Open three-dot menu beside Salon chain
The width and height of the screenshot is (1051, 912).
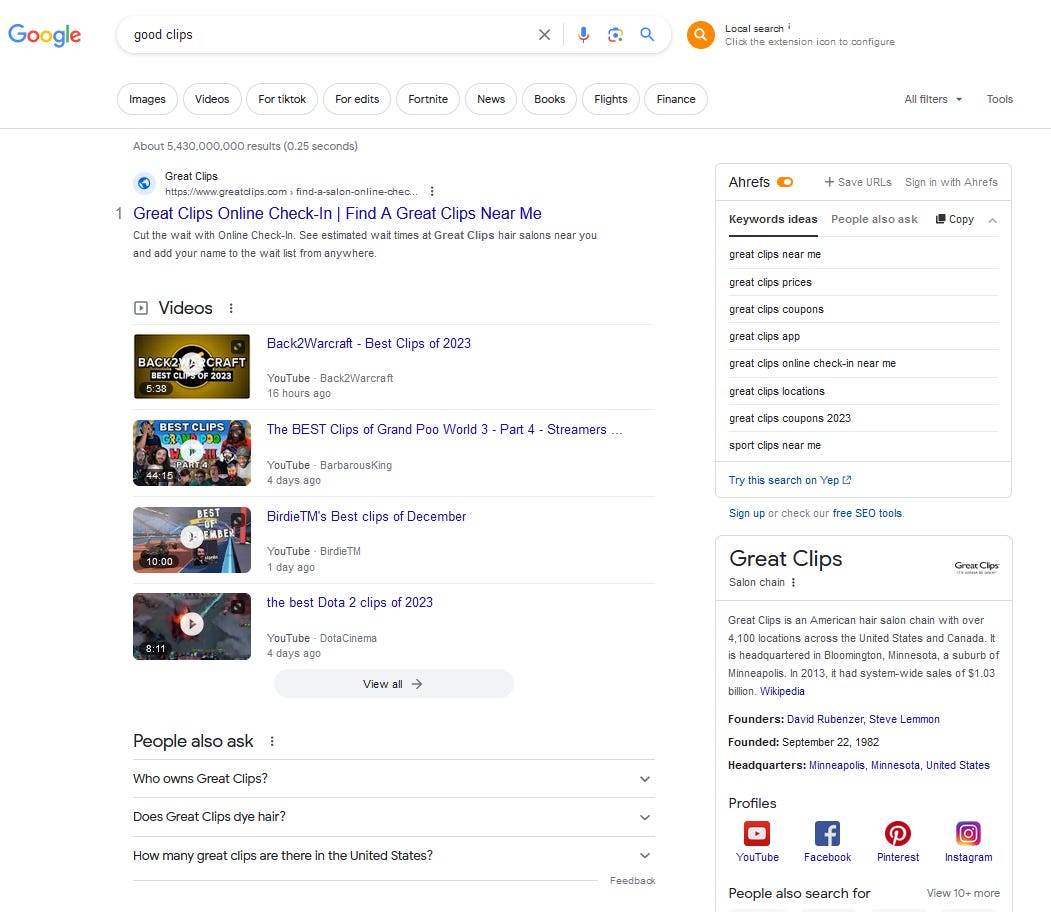point(794,582)
